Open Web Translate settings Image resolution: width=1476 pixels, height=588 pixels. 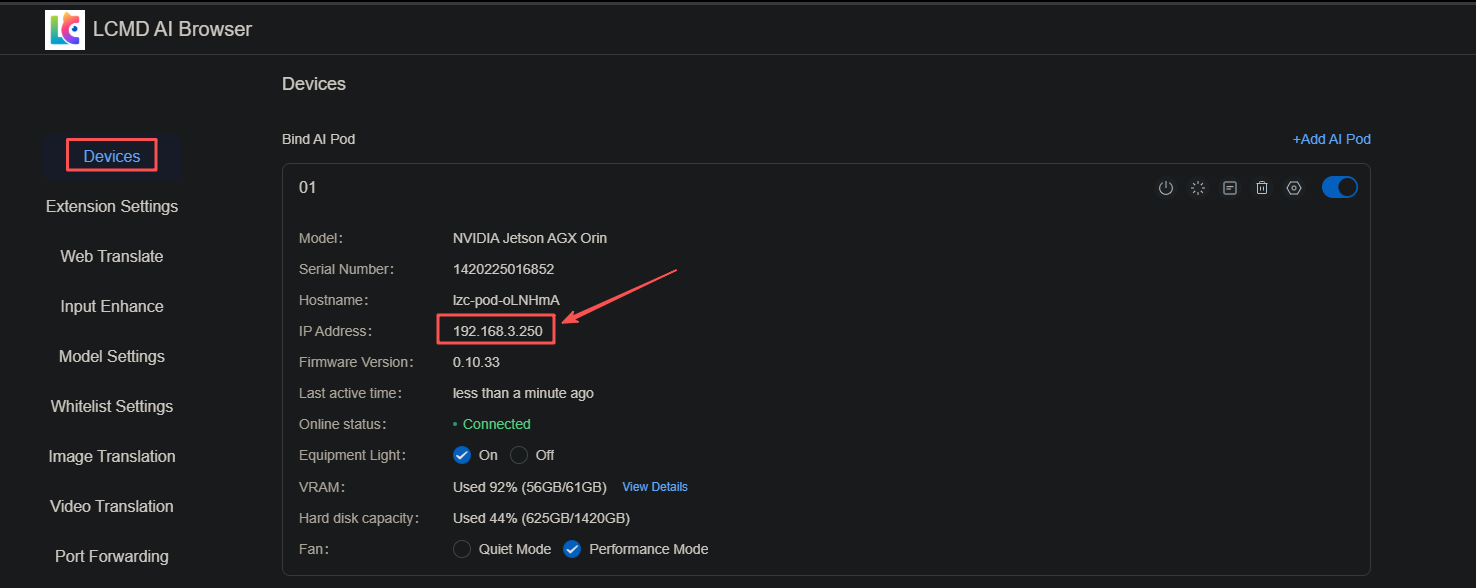click(112, 256)
